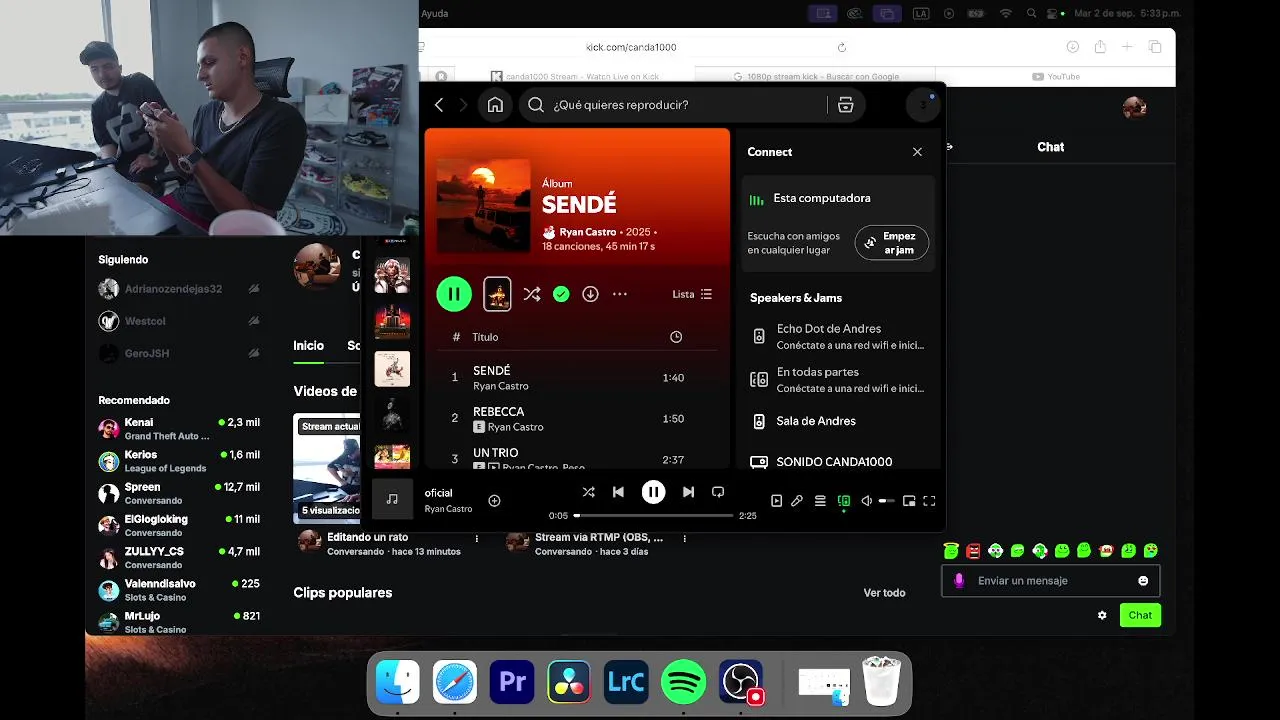Go back with Spotify's back arrow

(x=439, y=105)
